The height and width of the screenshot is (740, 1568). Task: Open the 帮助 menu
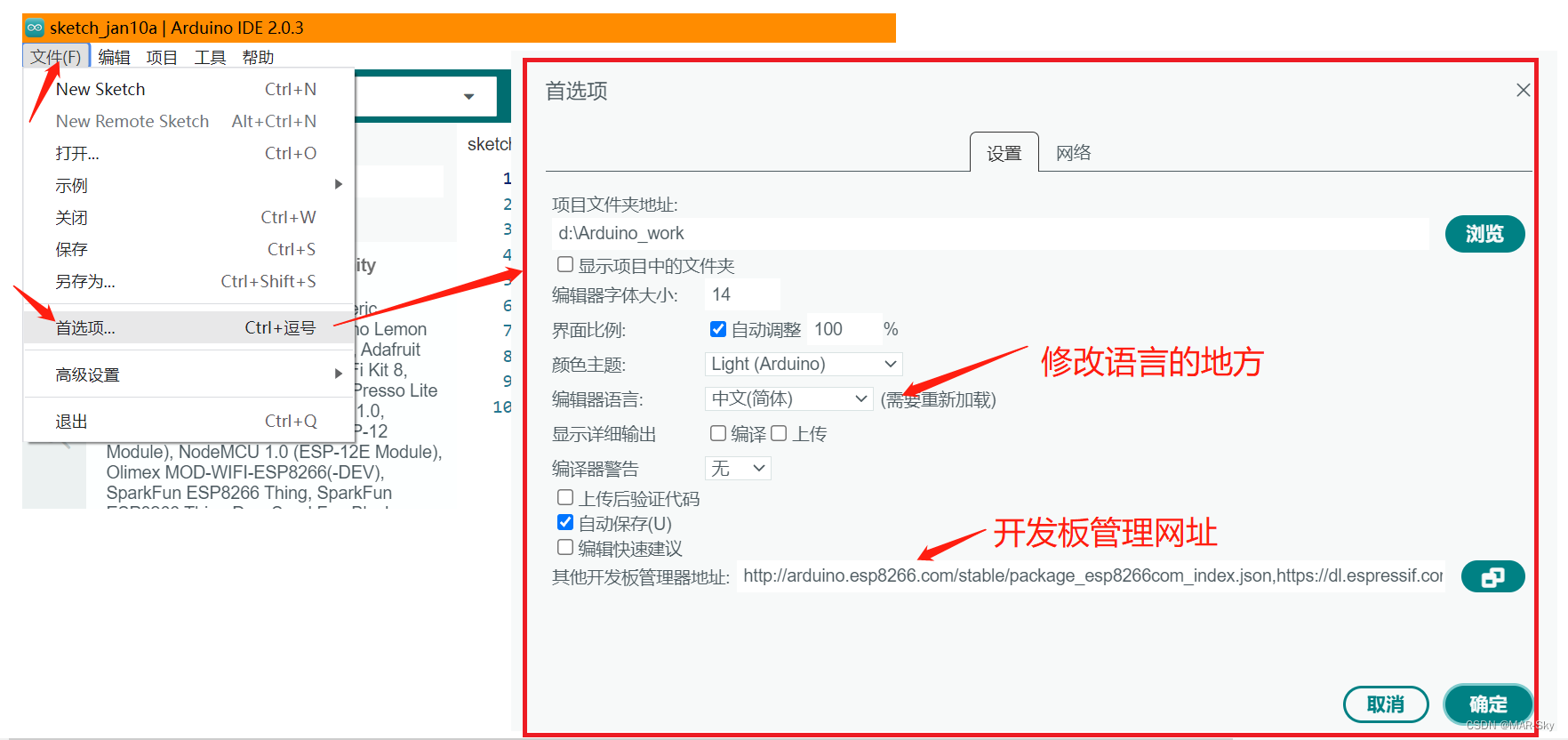[258, 57]
